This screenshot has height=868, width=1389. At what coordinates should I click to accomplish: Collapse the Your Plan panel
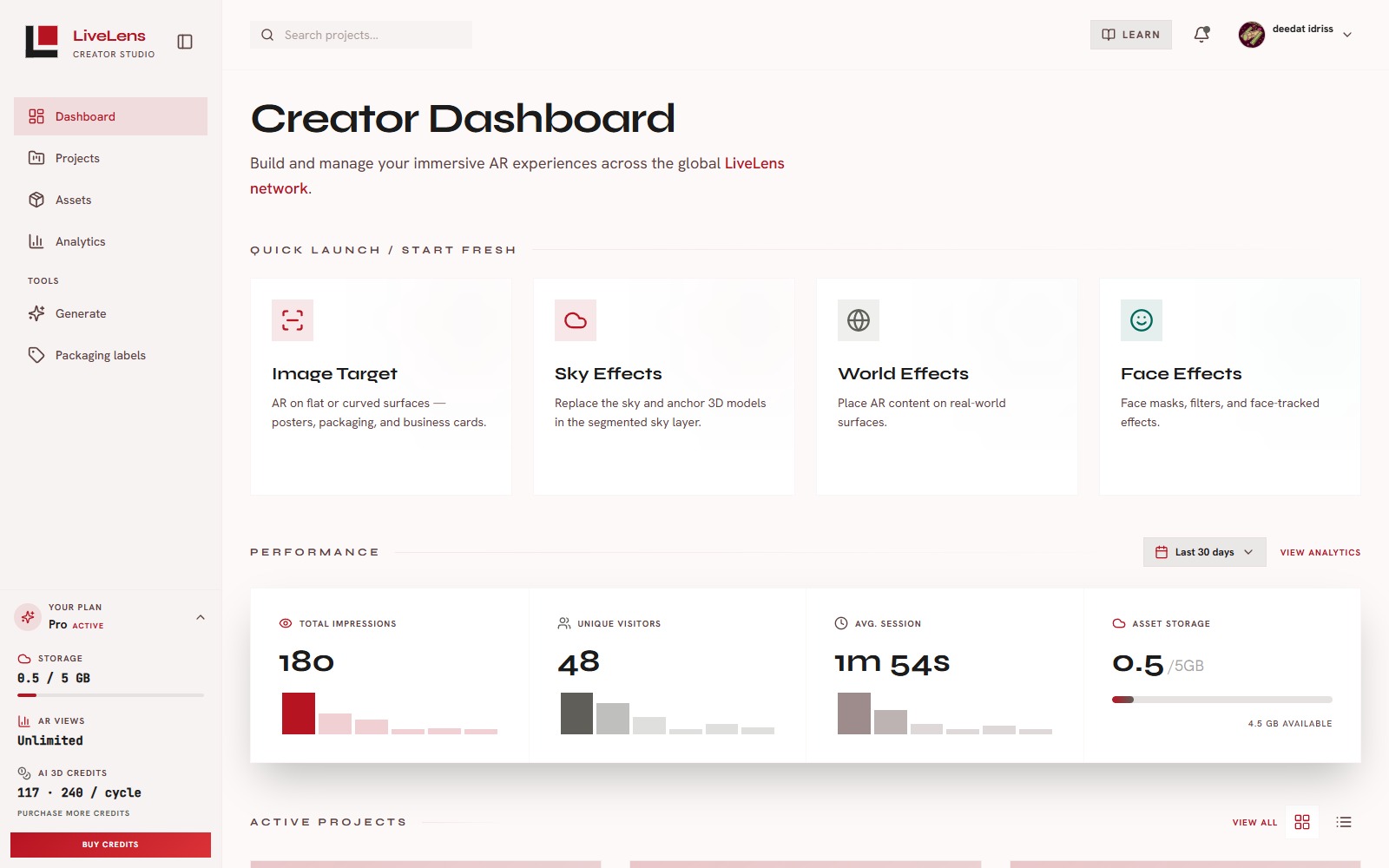(x=201, y=617)
